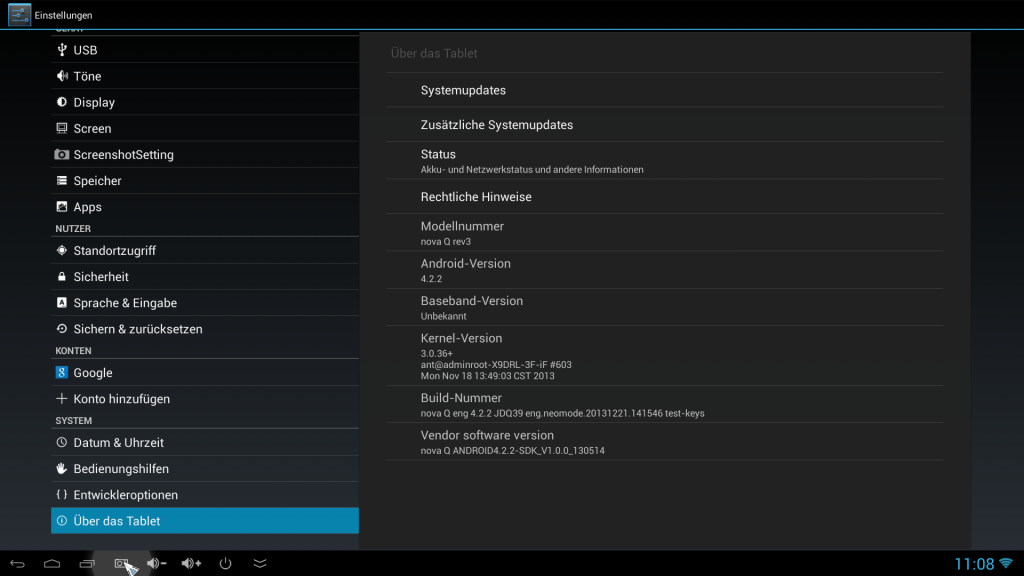The width and height of the screenshot is (1024, 576).
Task: Tap the Kernel-Version 3.0.36+ entry
Action: 665,356
